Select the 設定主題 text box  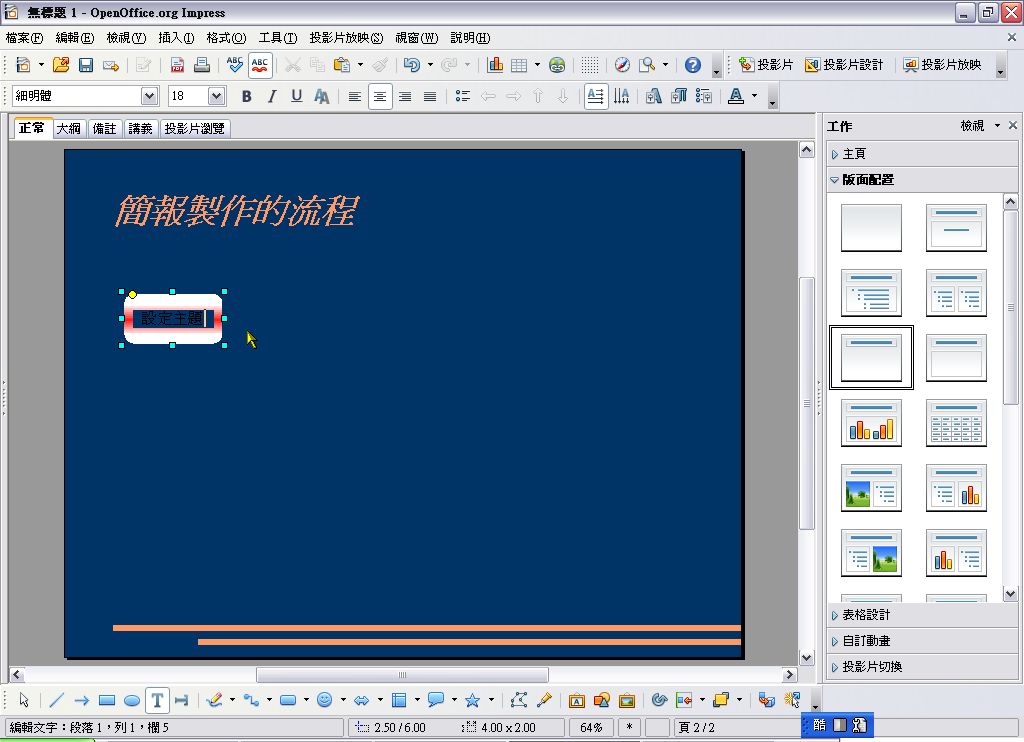pos(173,319)
